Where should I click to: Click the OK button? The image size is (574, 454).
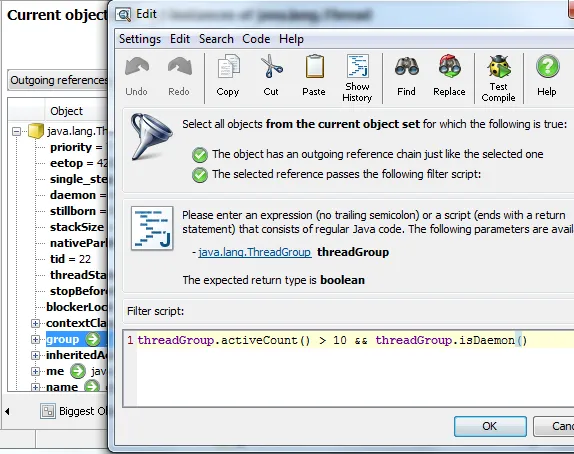(490, 426)
